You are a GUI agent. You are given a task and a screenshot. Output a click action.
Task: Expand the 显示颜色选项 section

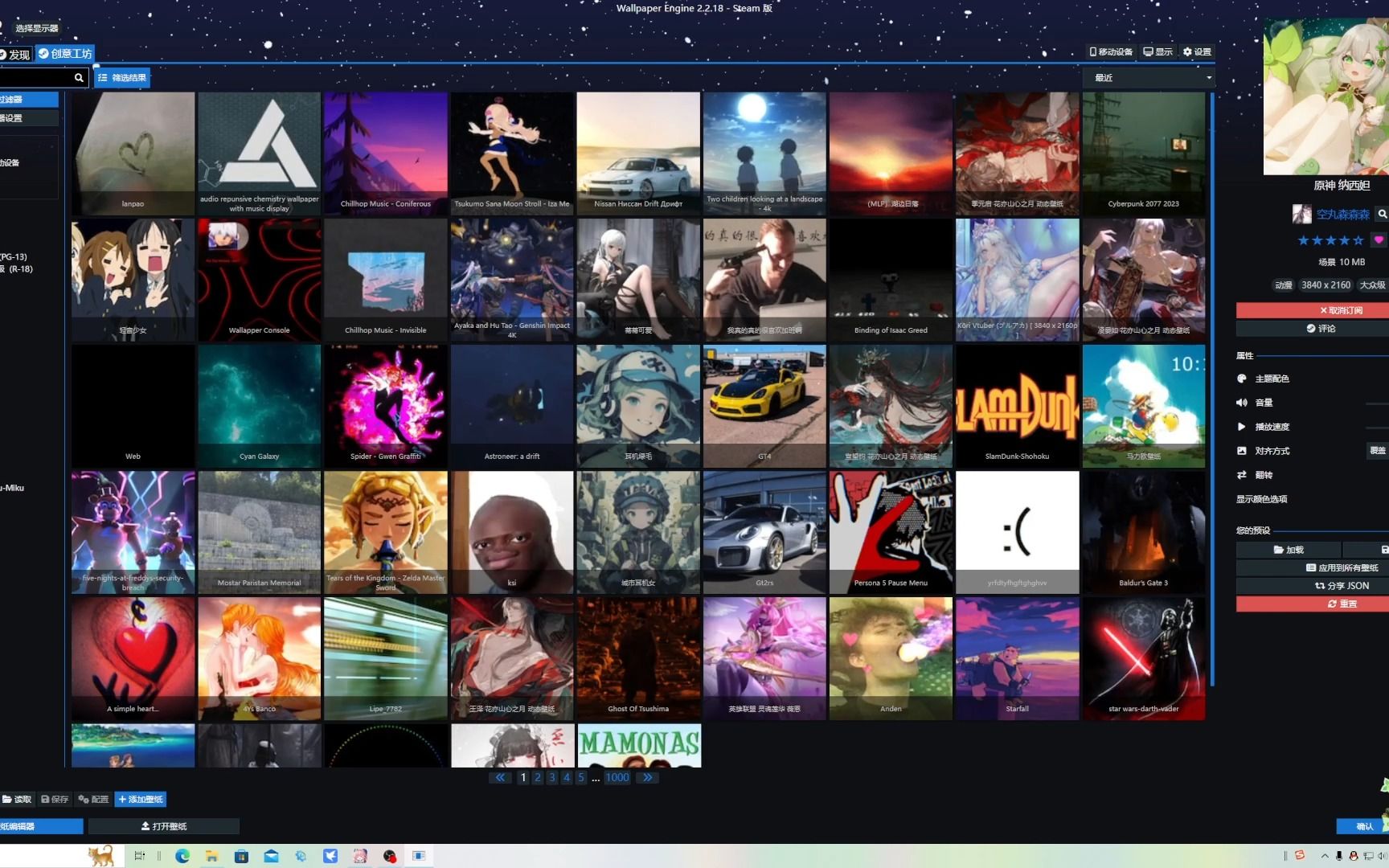(x=1262, y=499)
